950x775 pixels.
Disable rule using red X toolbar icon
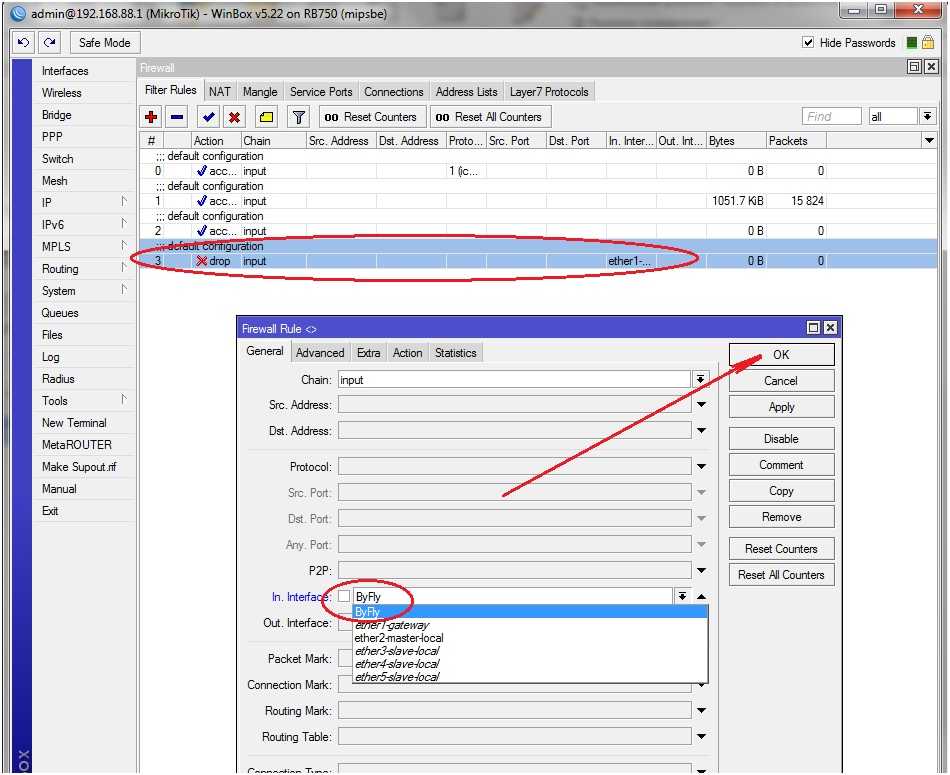point(234,117)
